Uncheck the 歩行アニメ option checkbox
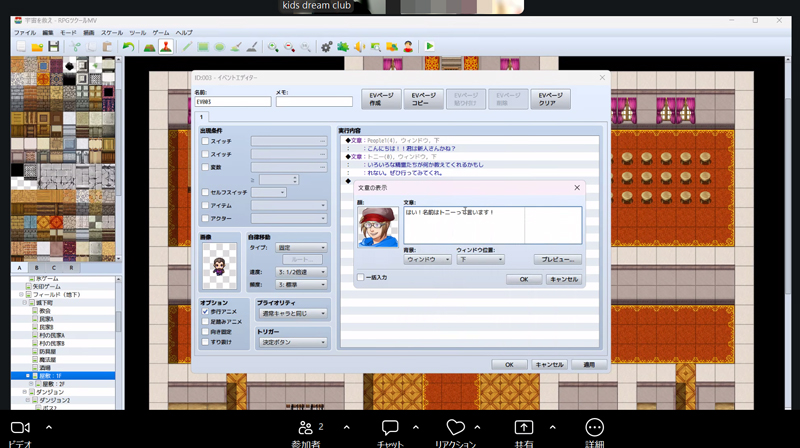800x448 pixels. (x=206, y=312)
